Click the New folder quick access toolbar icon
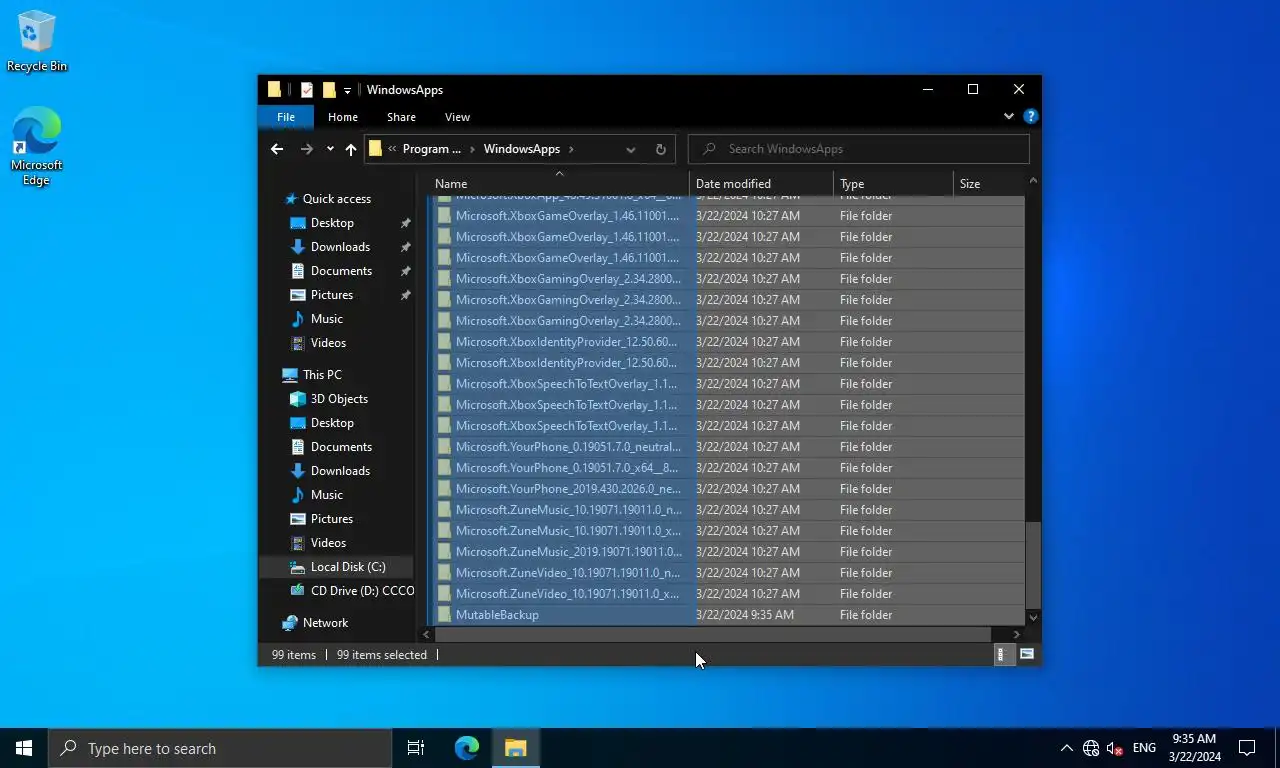The width and height of the screenshot is (1280, 768). (328, 90)
